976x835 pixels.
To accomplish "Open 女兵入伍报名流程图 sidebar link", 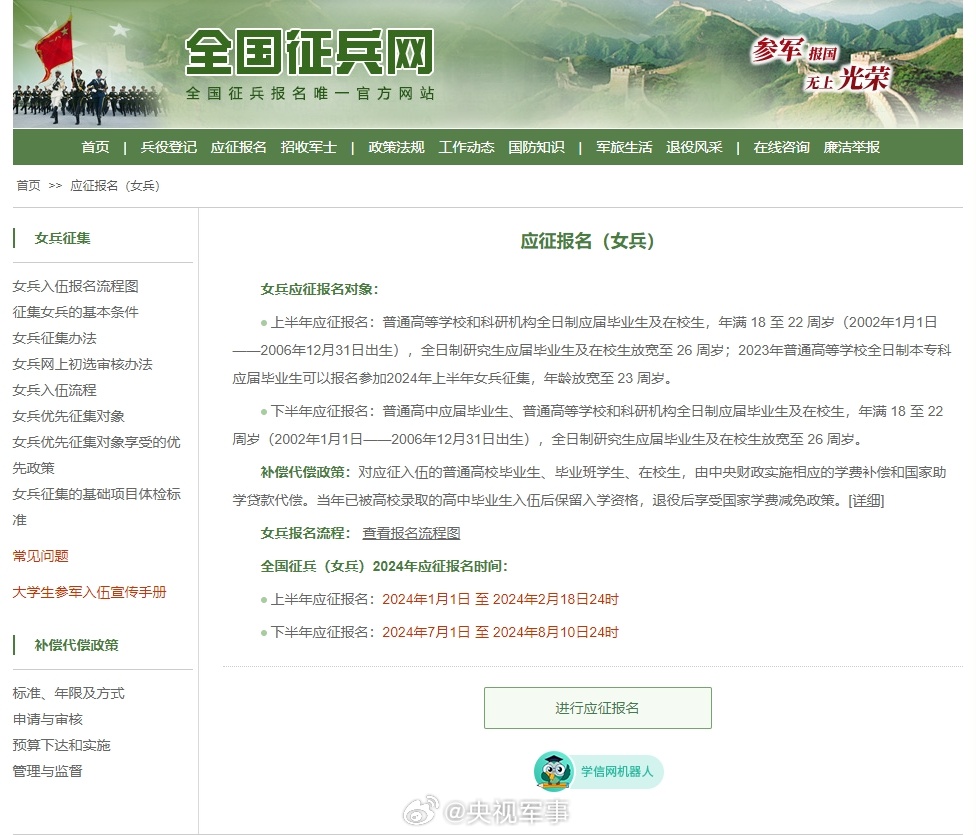I will (x=75, y=286).
